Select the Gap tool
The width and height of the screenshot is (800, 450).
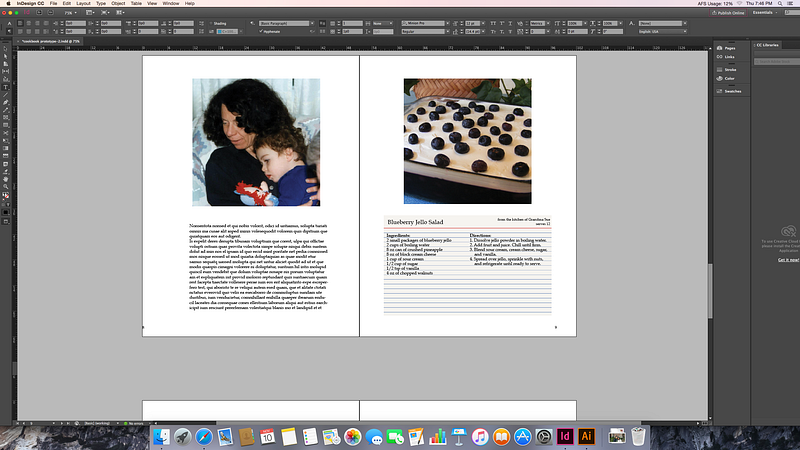(6, 72)
